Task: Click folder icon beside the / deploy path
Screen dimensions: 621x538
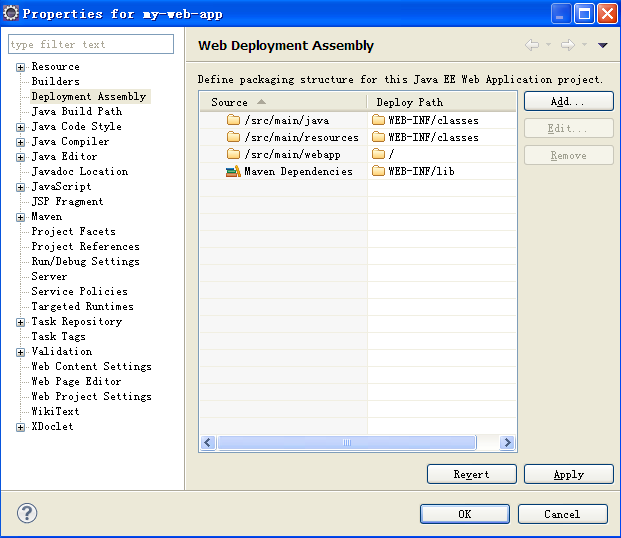Action: pos(378,154)
